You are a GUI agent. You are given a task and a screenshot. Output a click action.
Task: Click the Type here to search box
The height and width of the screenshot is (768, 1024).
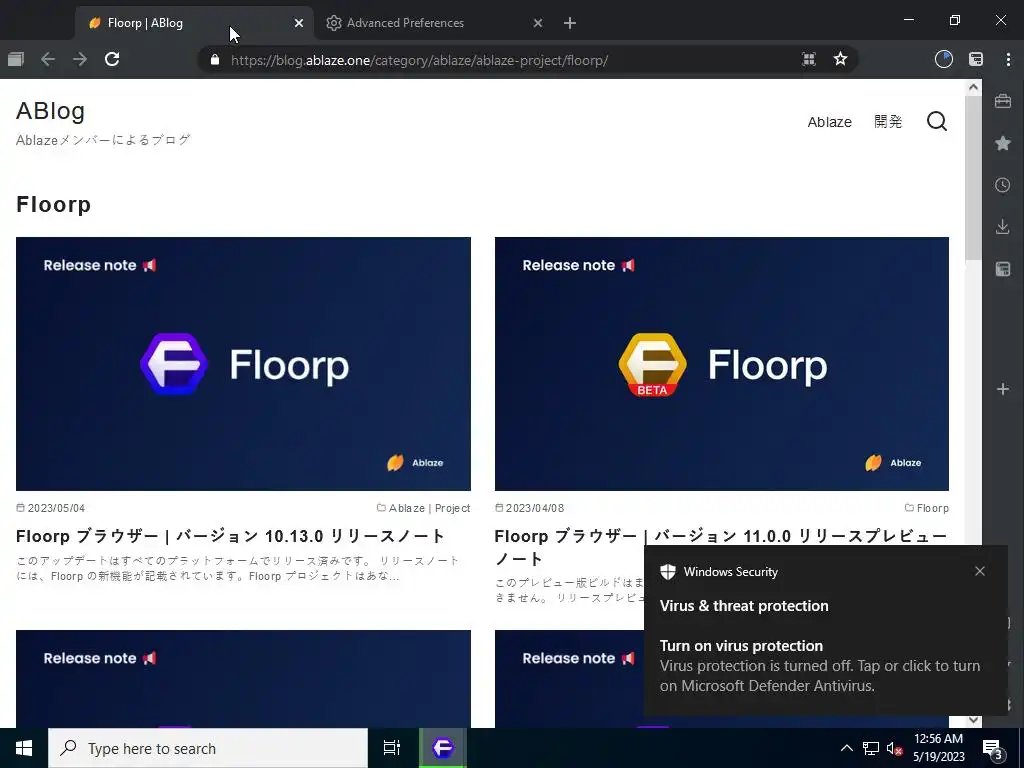208,748
